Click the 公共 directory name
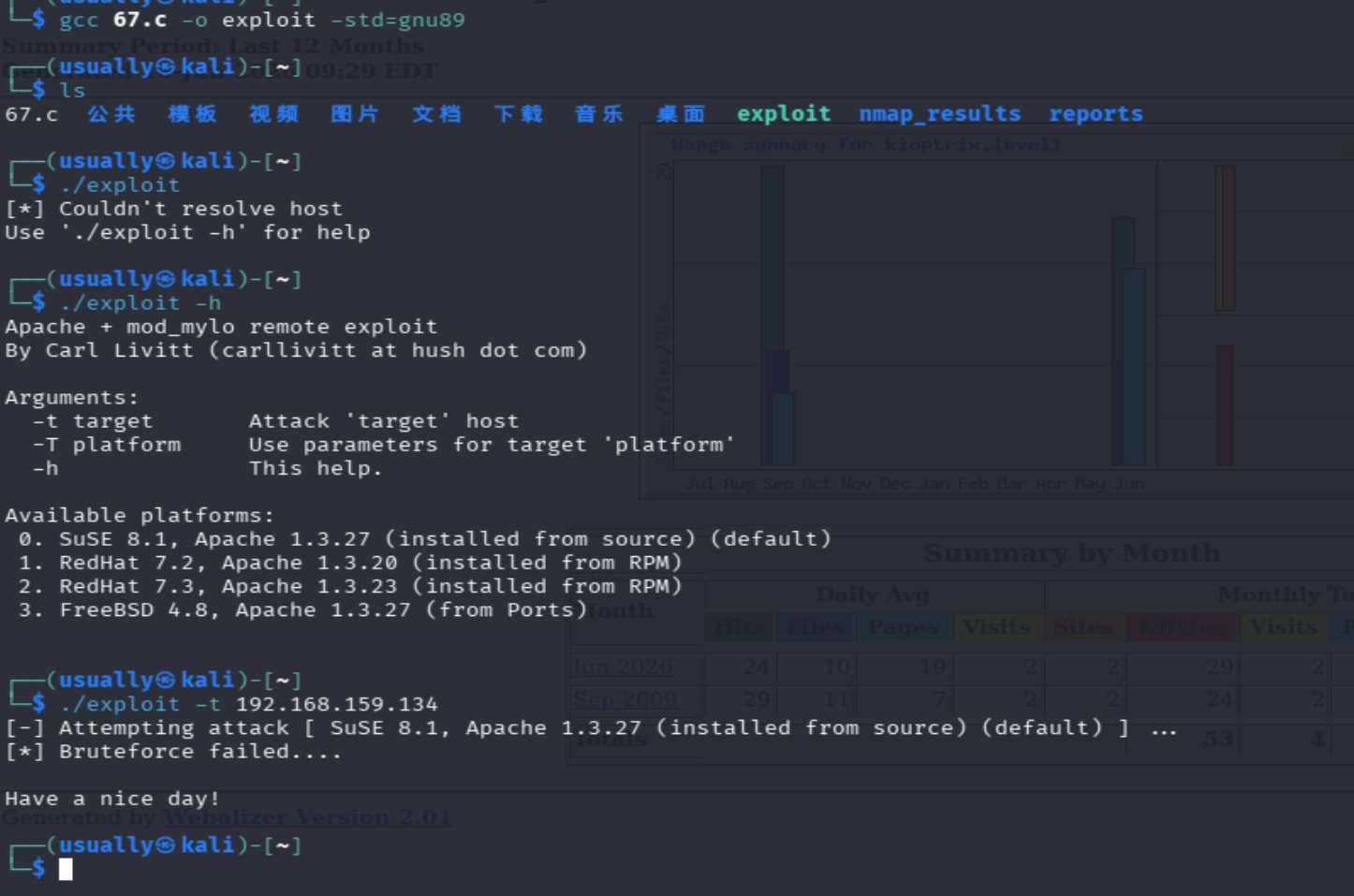Screen dimensions: 1354x896 (x=111, y=114)
